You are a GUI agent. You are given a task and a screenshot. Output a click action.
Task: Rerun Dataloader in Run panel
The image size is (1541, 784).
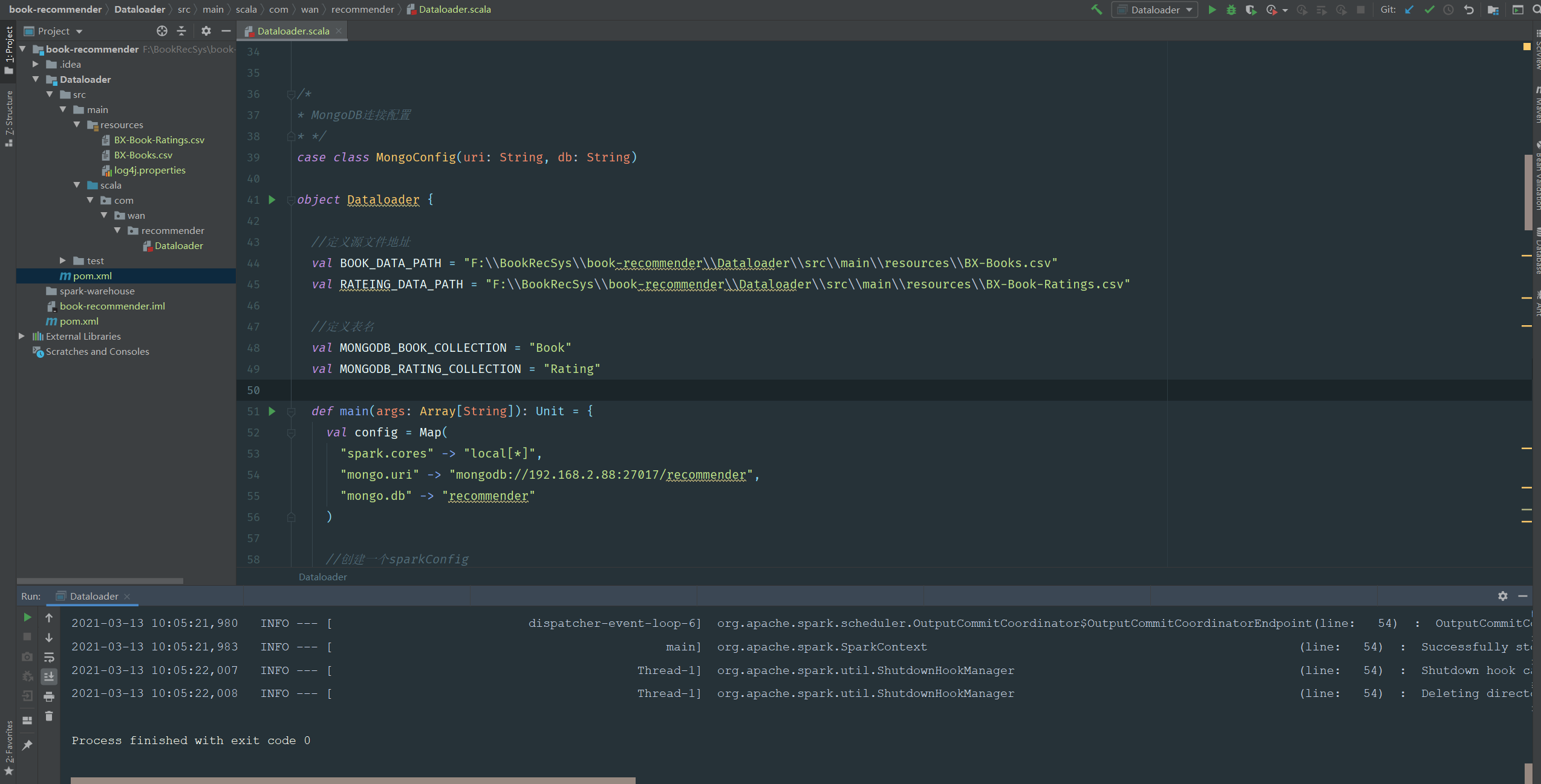coord(27,617)
